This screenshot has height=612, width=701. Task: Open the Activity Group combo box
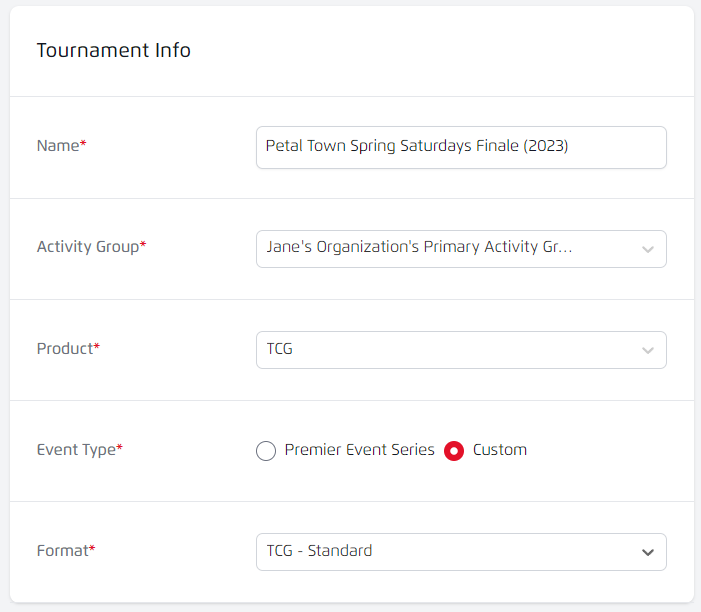(x=460, y=248)
